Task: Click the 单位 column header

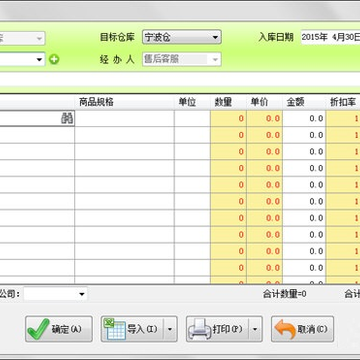Action: pyautogui.click(x=192, y=102)
